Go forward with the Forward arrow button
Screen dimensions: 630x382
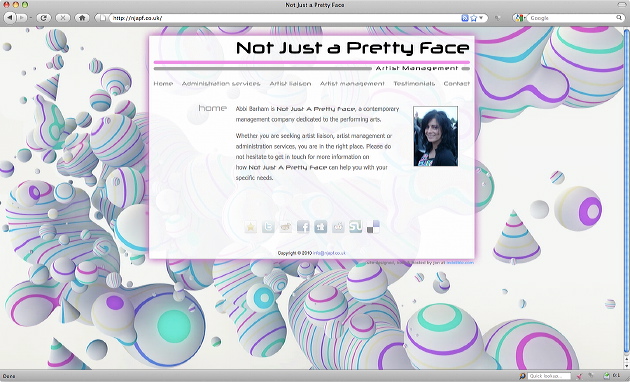21,18
